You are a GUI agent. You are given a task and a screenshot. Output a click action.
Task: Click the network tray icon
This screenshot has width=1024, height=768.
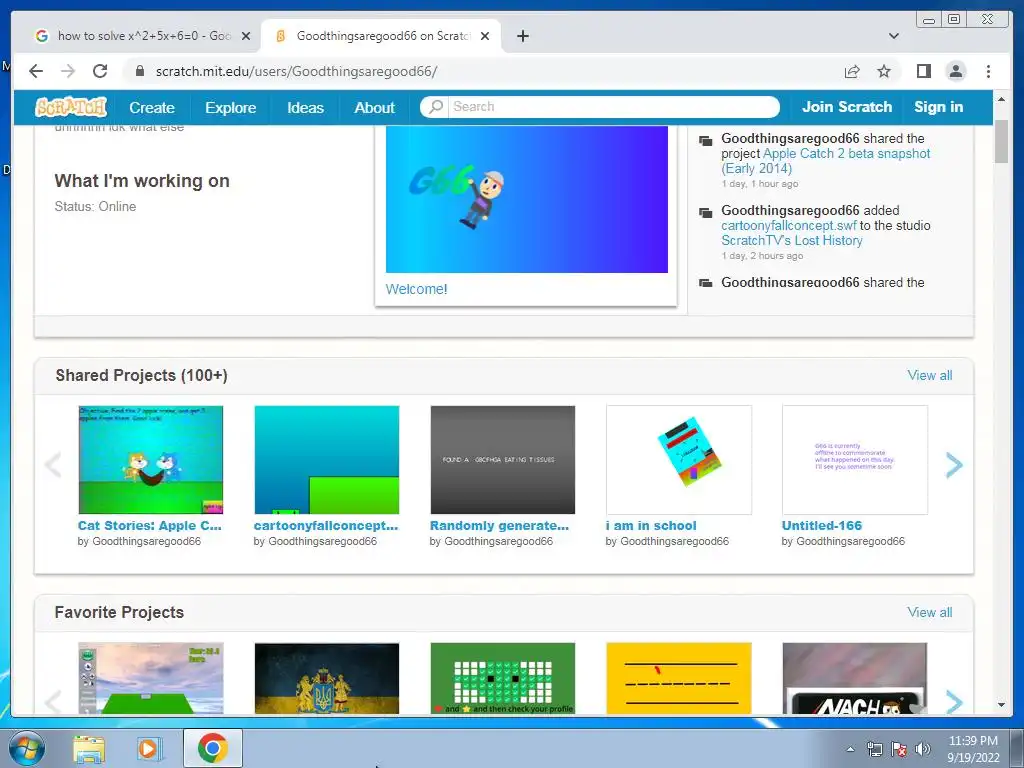click(874, 749)
